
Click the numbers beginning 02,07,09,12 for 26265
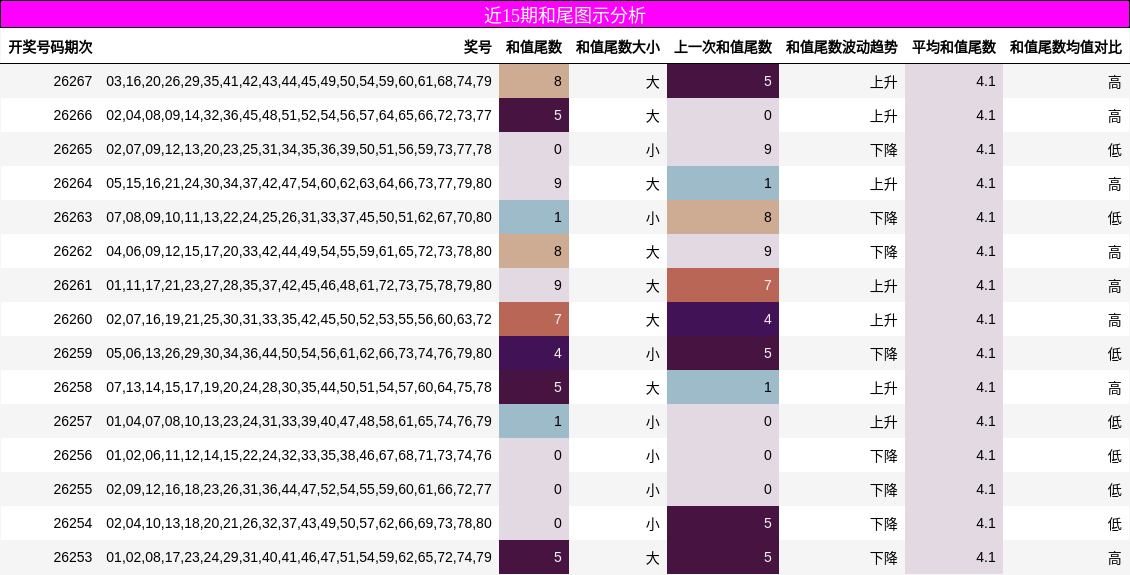click(x=298, y=149)
